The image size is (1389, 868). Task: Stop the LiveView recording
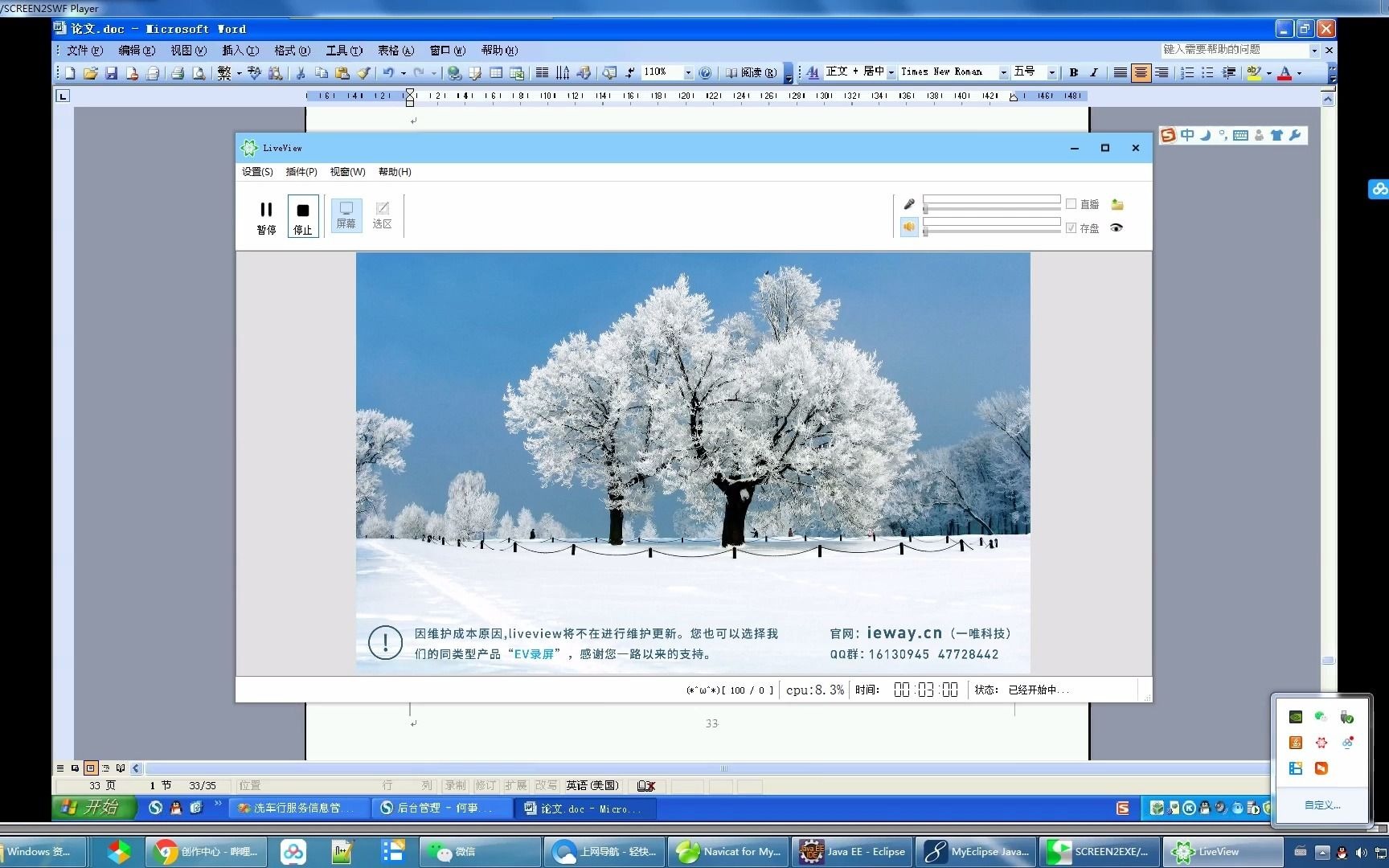(303, 217)
